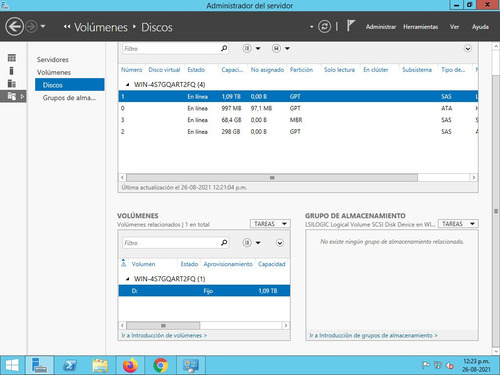
Task: Click the forward navigation arrow
Action: tap(32, 27)
